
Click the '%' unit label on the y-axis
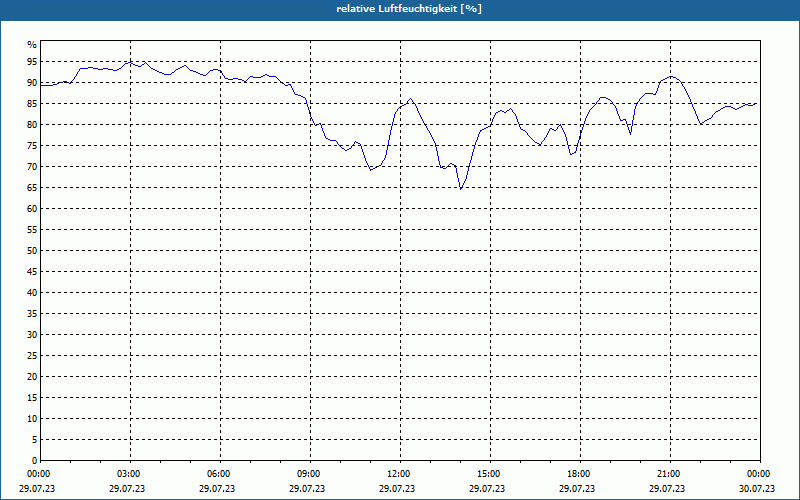coord(32,45)
